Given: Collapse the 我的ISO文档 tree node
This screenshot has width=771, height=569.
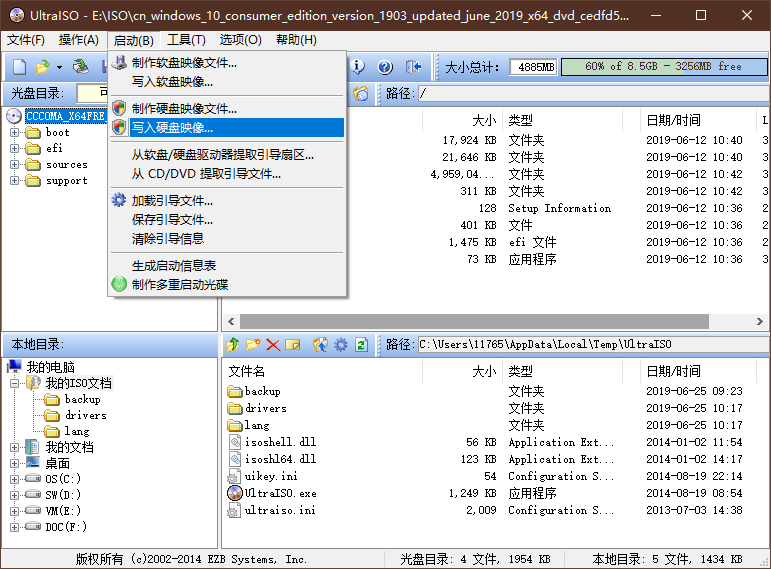Looking at the screenshot, I should tap(14, 383).
